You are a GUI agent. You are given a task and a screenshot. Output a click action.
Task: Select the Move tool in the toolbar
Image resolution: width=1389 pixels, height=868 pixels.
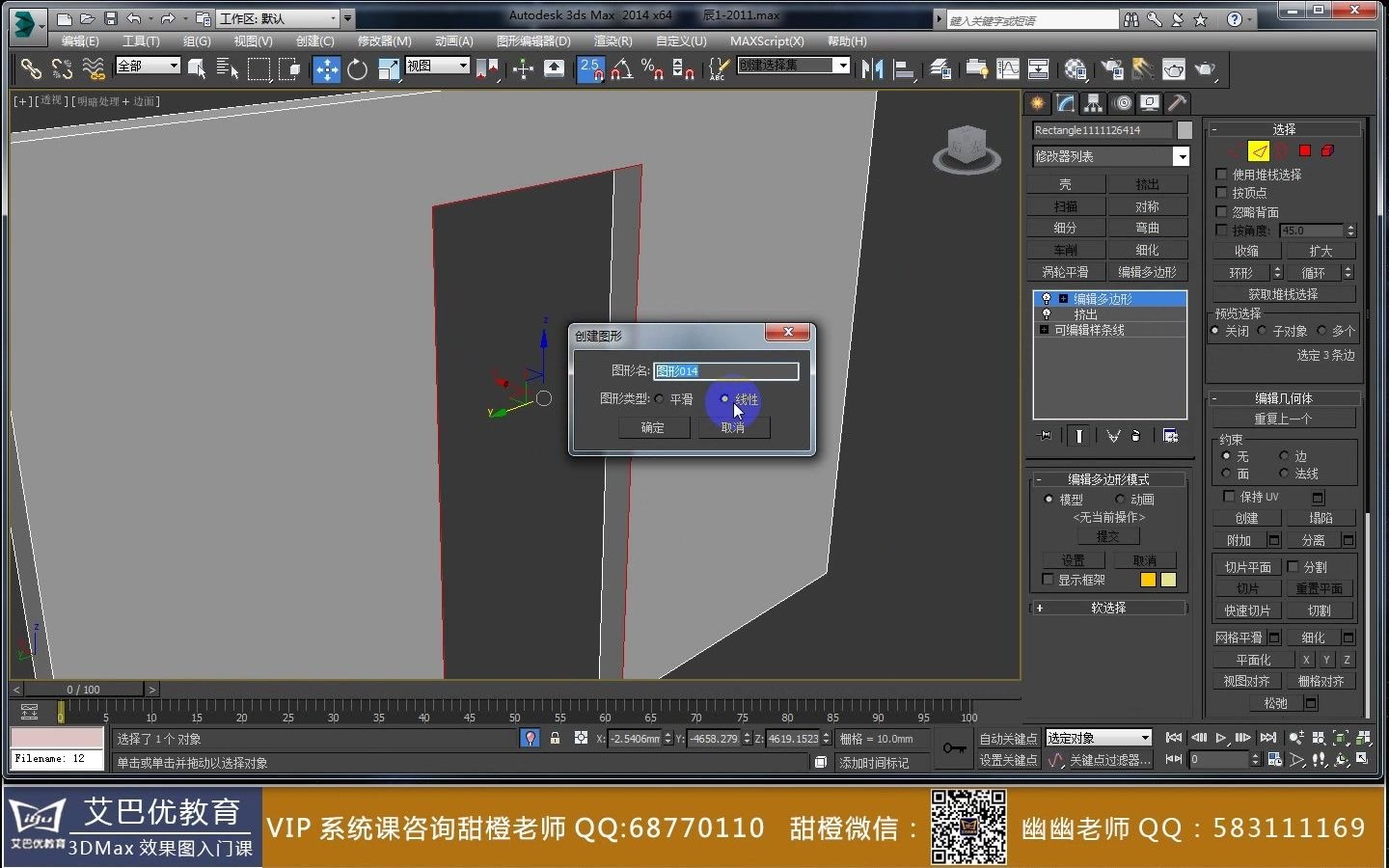pos(327,68)
